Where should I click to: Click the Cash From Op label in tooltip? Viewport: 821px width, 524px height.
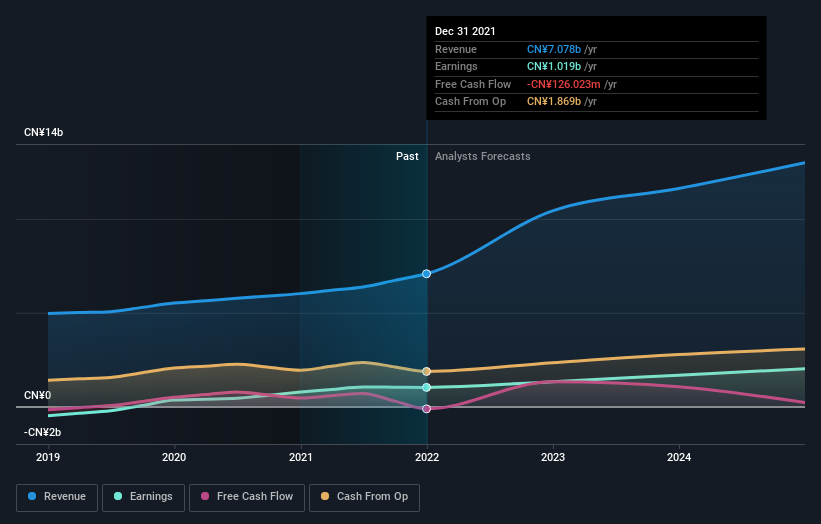point(470,102)
